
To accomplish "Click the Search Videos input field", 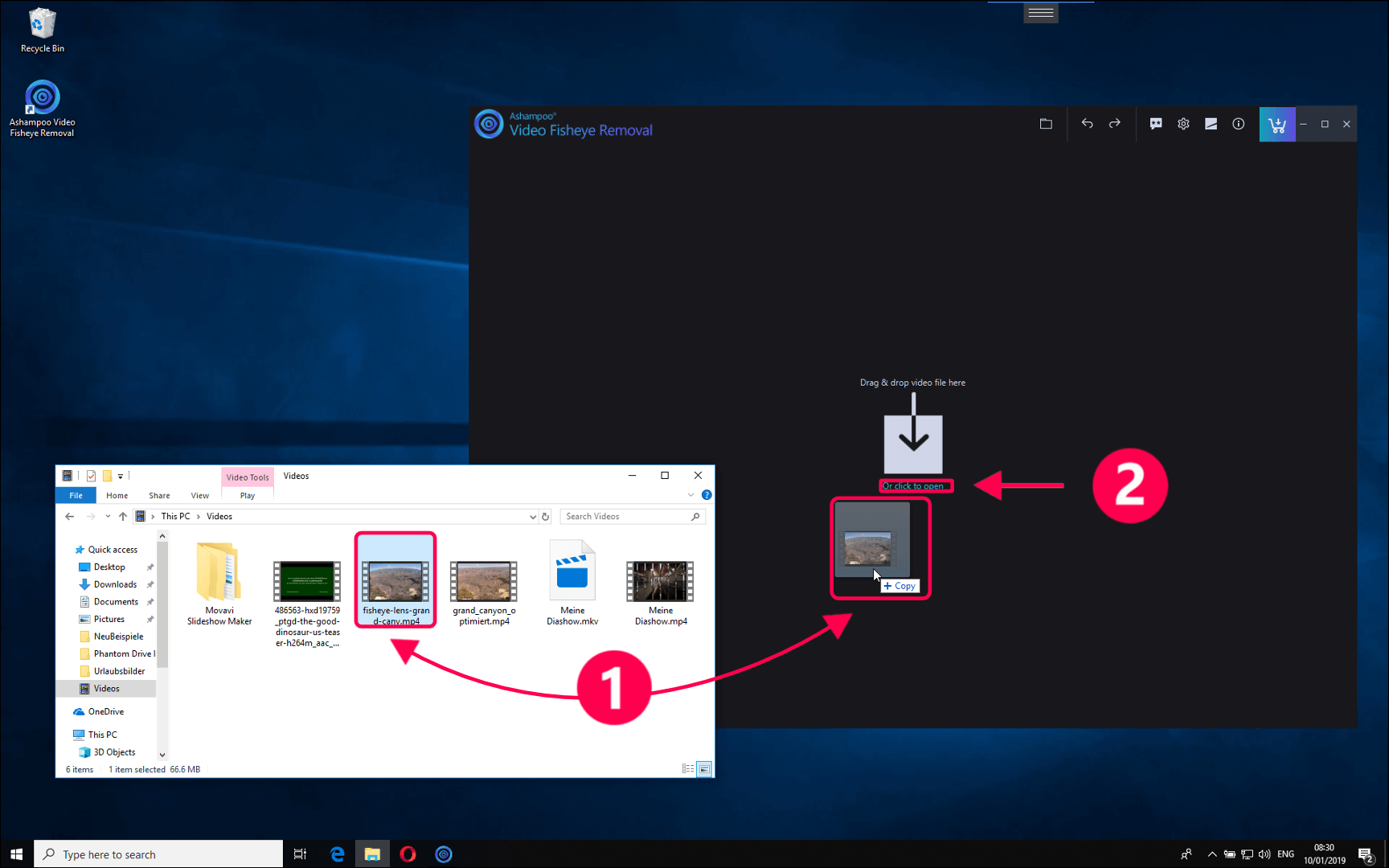I will (x=625, y=517).
